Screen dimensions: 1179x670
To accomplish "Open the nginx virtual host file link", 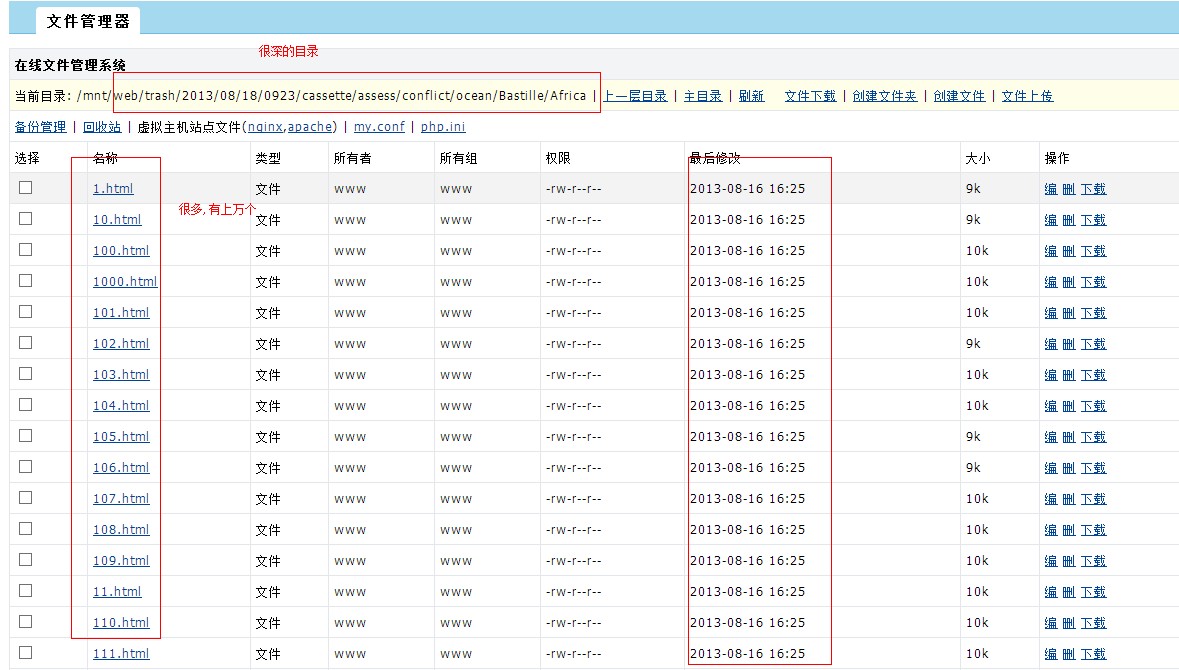I will (265, 127).
